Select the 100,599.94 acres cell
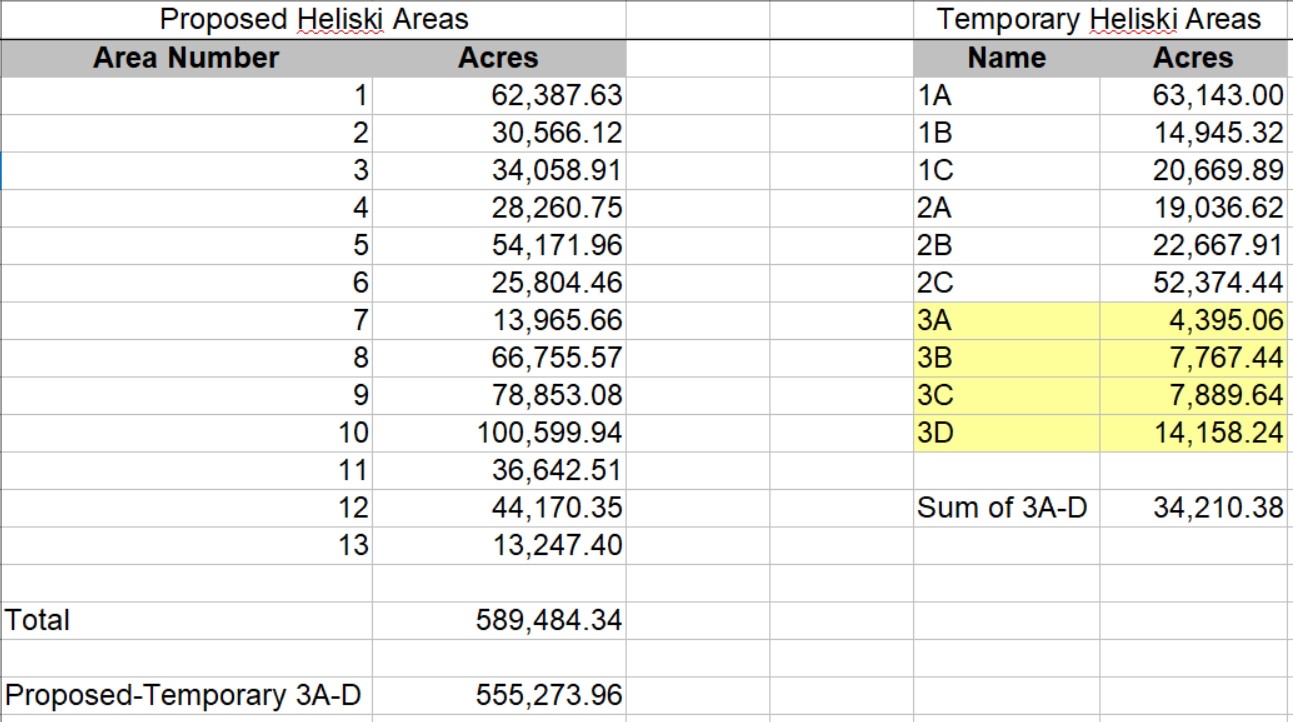Image resolution: width=1293 pixels, height=722 pixels. pos(499,433)
